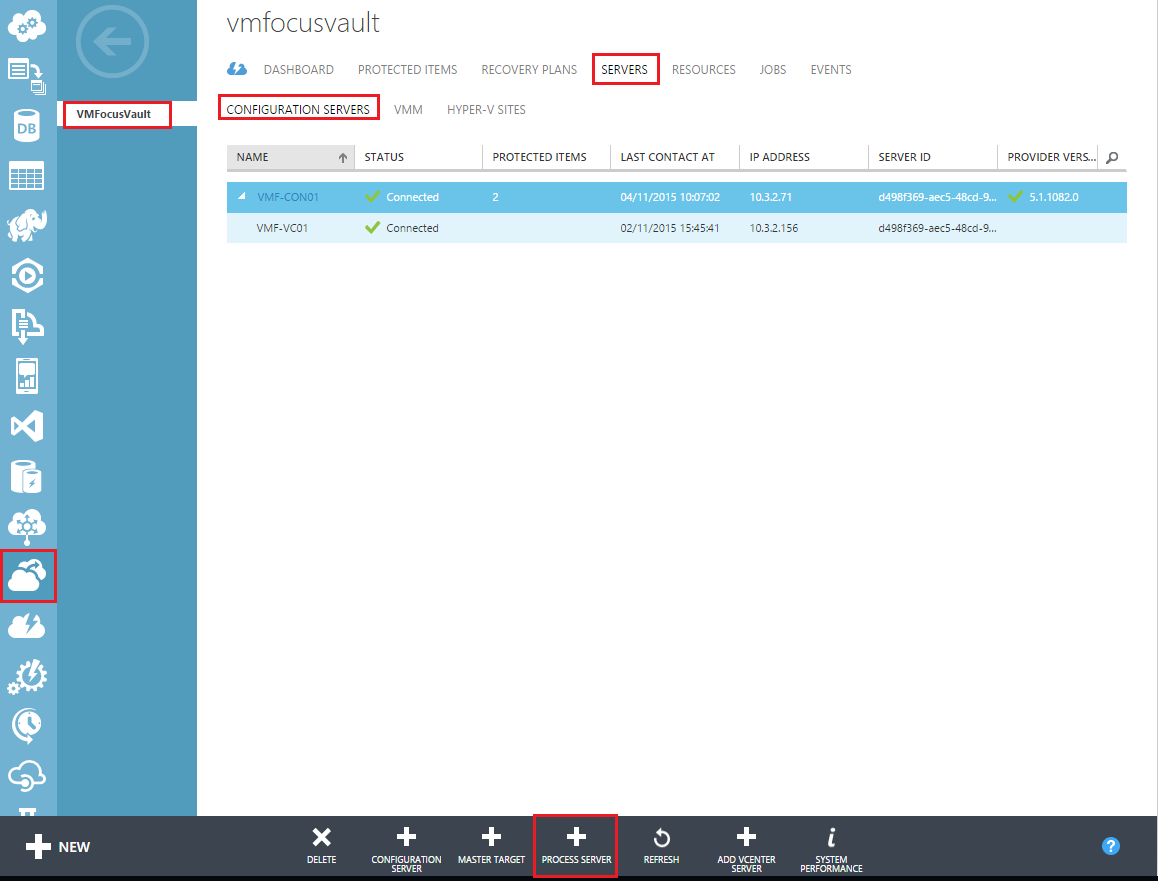Click Add vCenter Server button
Image resolution: width=1158 pixels, height=881 pixels.
[746, 845]
